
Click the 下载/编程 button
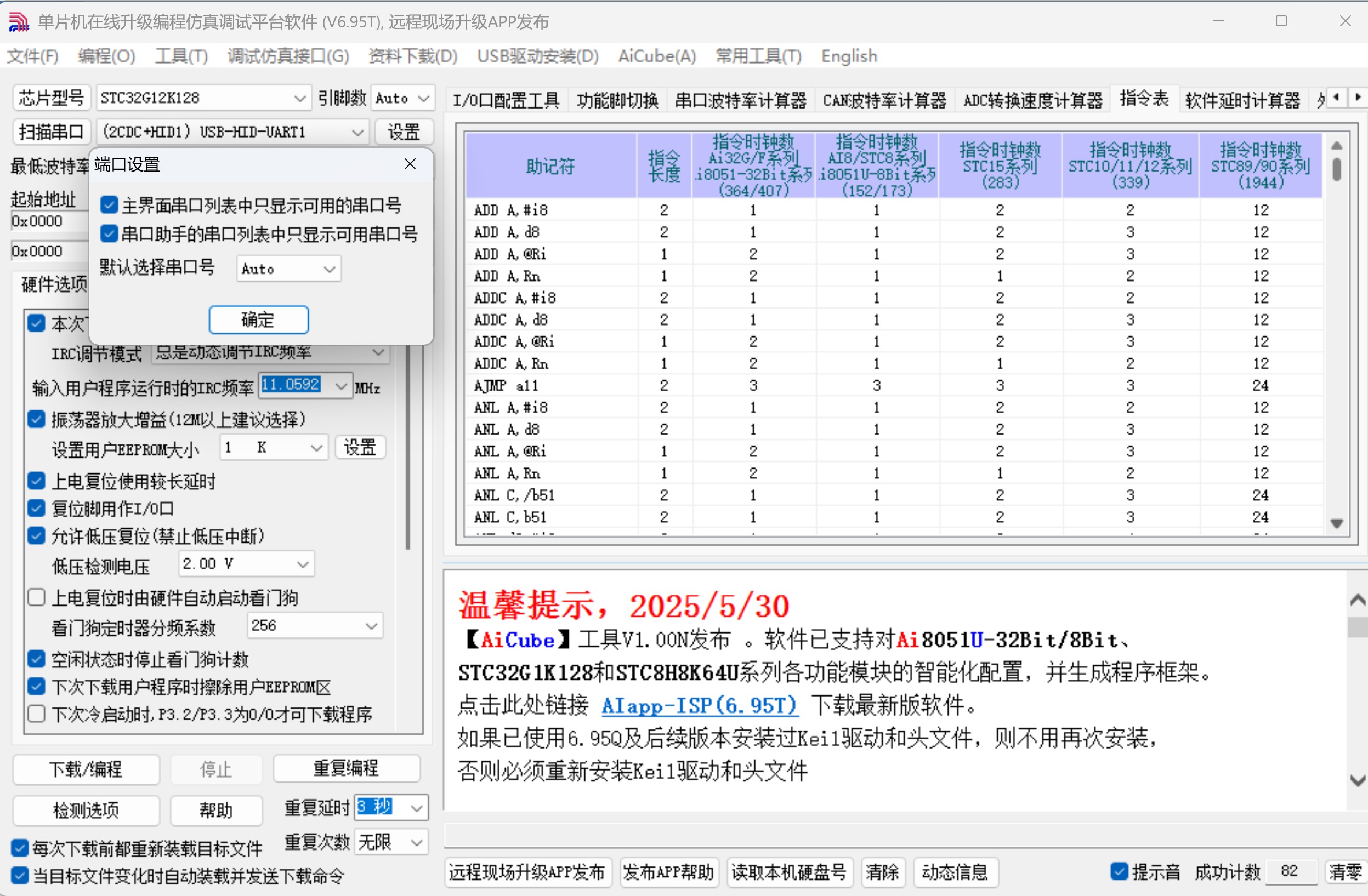[86, 768]
